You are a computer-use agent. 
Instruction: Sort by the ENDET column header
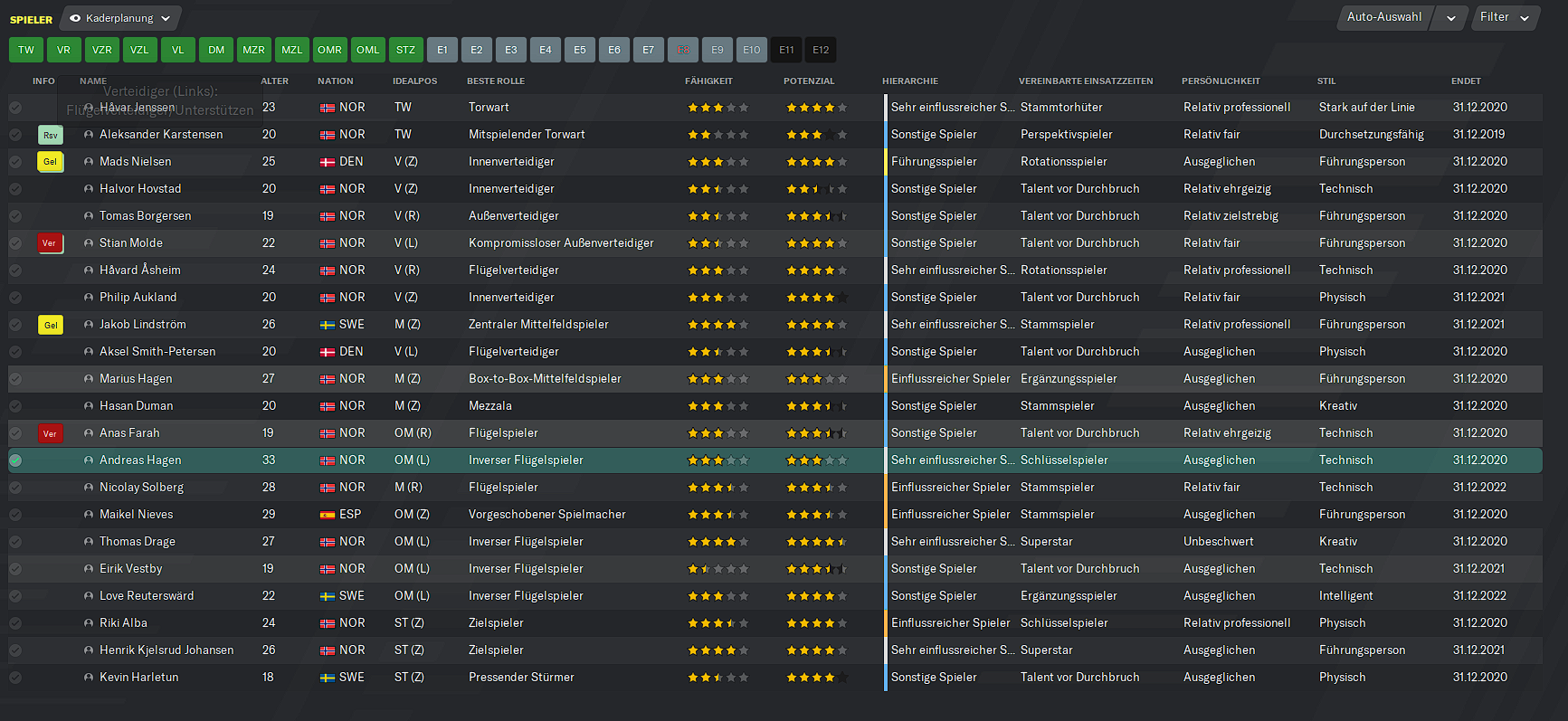point(1466,81)
